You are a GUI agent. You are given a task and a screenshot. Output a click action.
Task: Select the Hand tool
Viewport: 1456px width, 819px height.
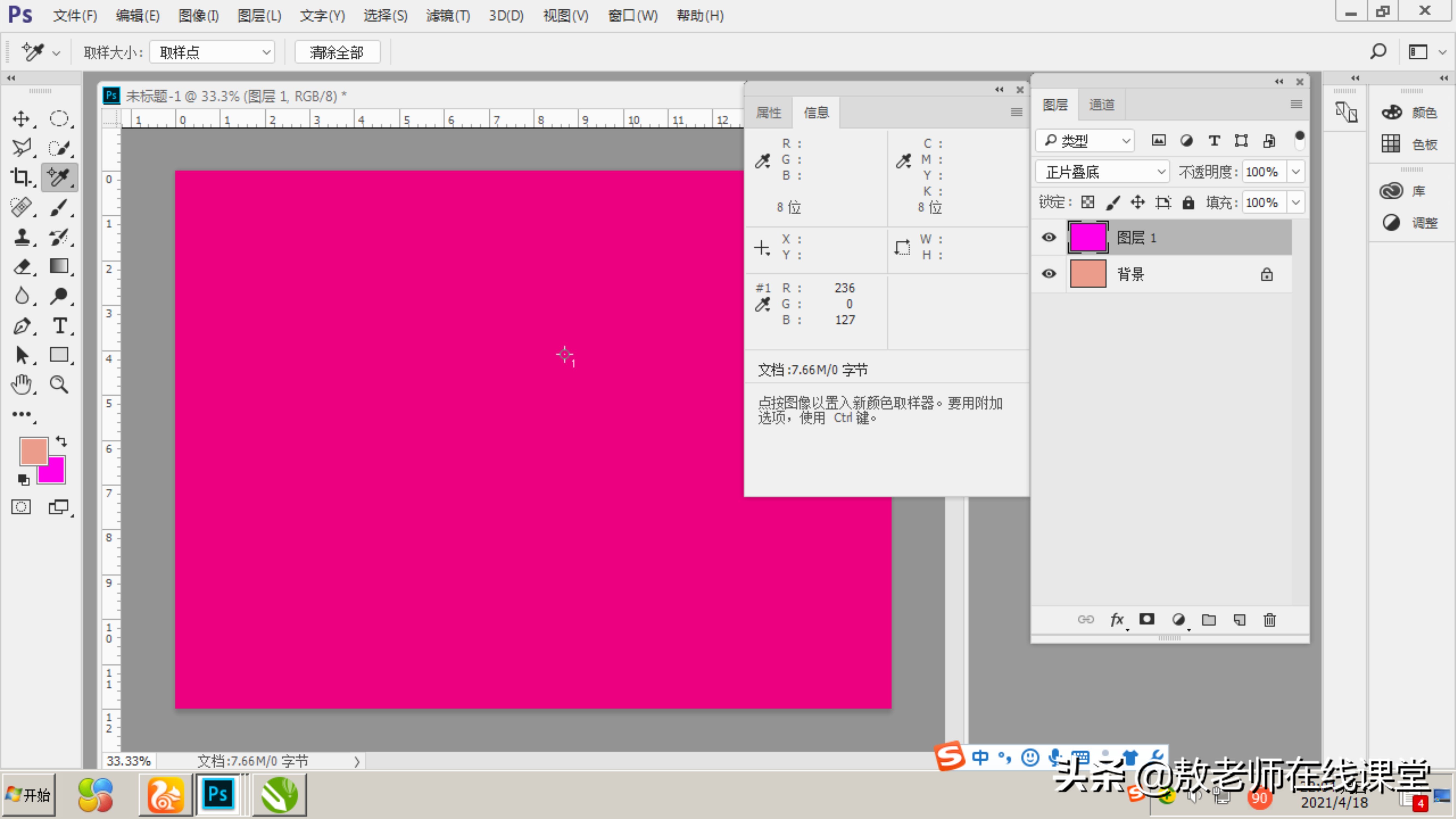pyautogui.click(x=21, y=384)
